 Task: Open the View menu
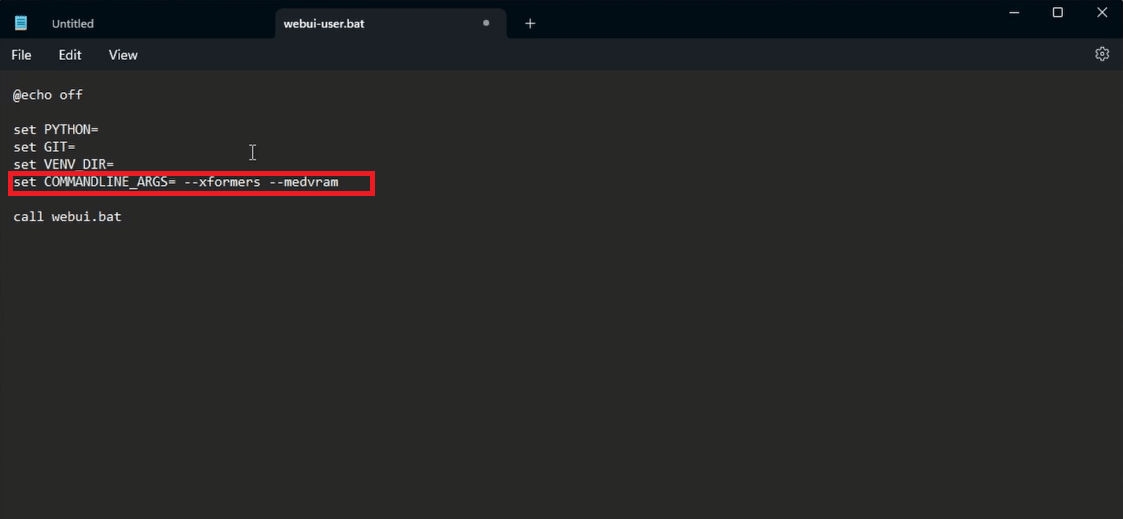122,55
